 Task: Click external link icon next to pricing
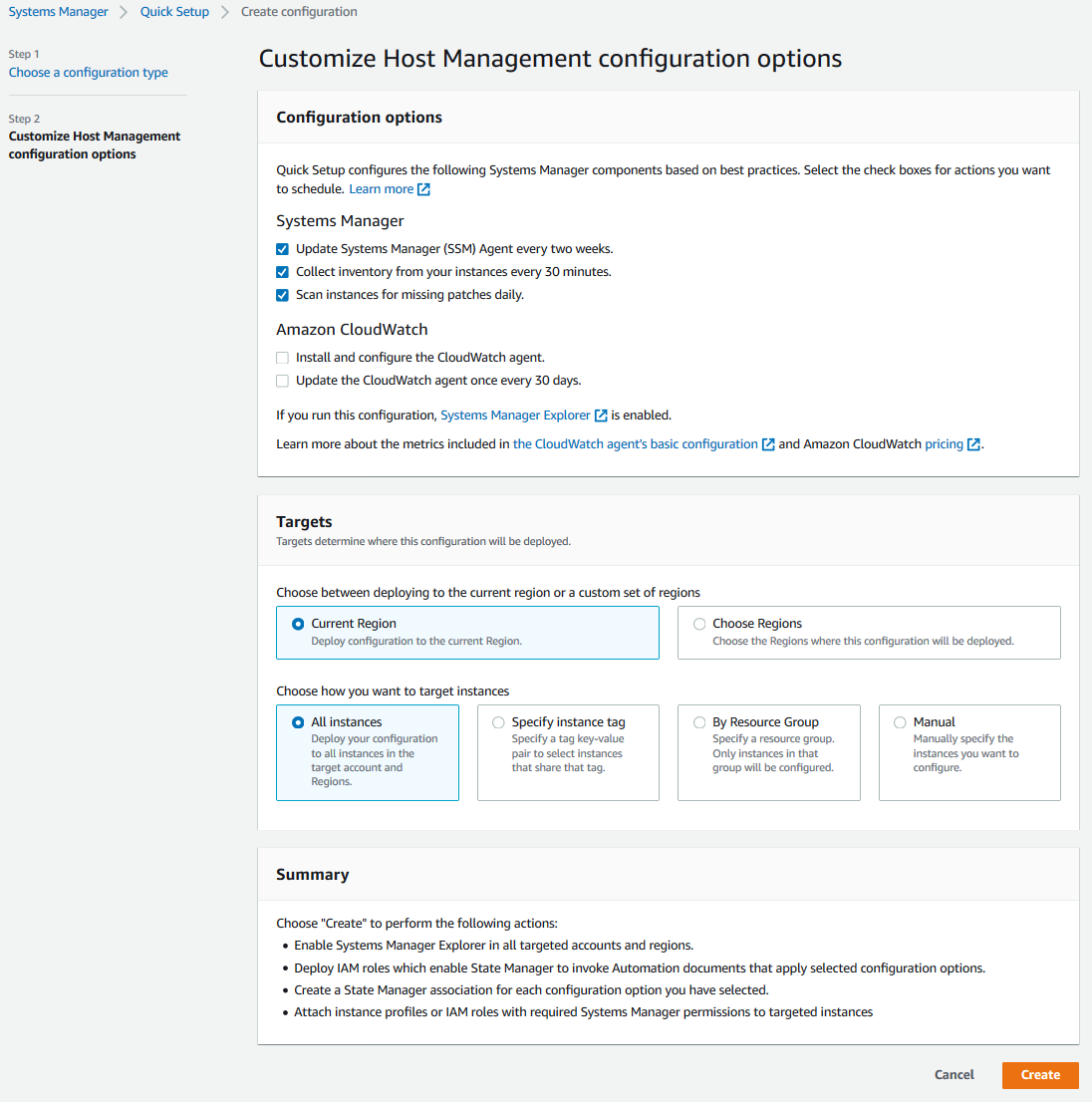(974, 444)
